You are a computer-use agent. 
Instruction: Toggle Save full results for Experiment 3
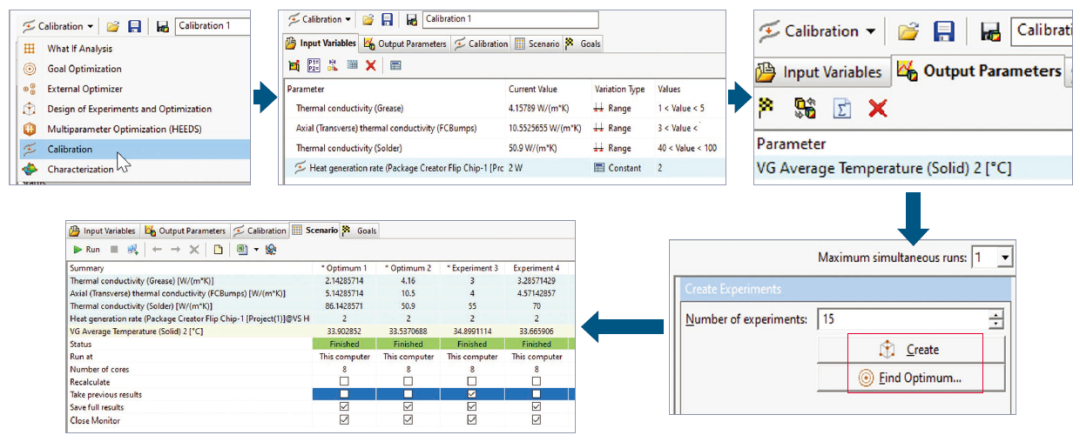[472, 406]
